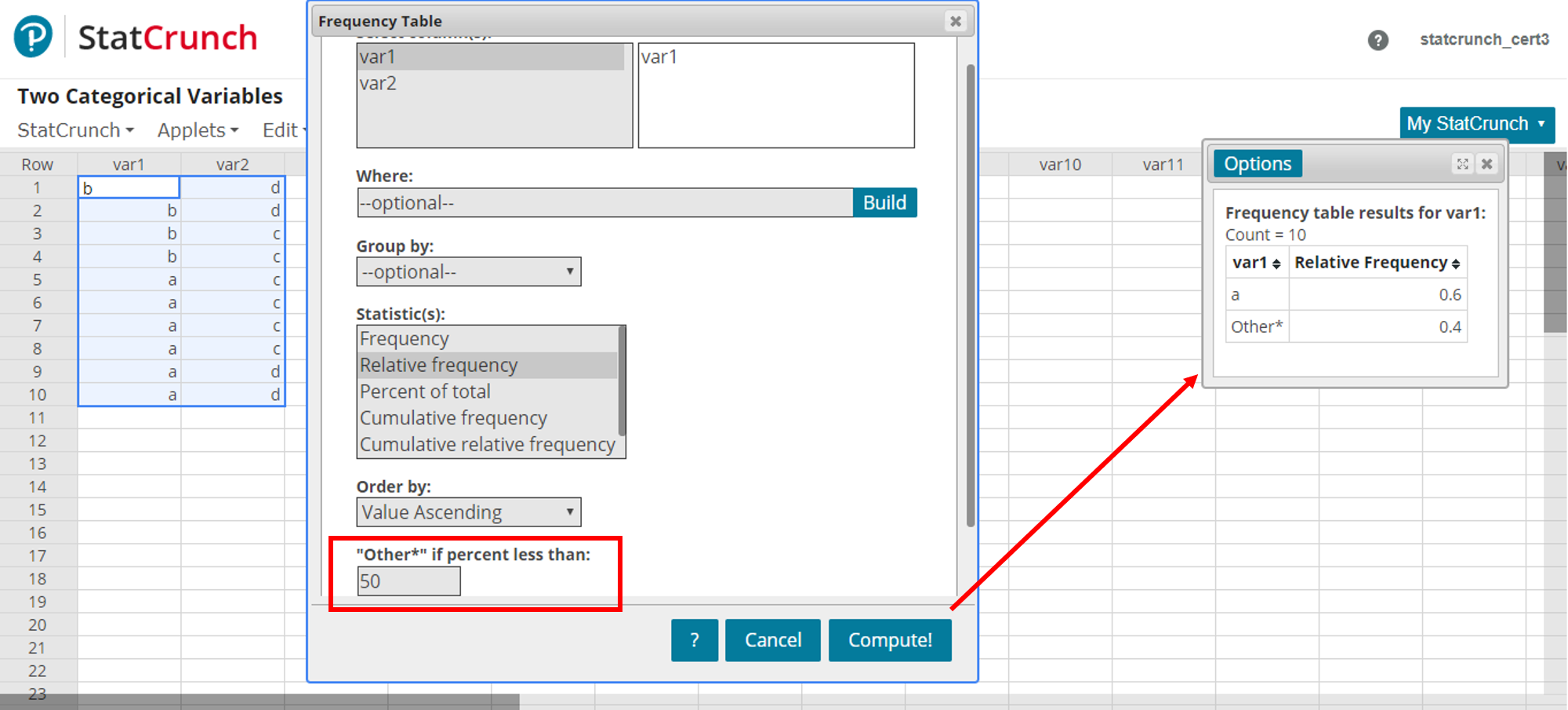1568x710 pixels.
Task: Open the Applets menu
Action: (197, 130)
